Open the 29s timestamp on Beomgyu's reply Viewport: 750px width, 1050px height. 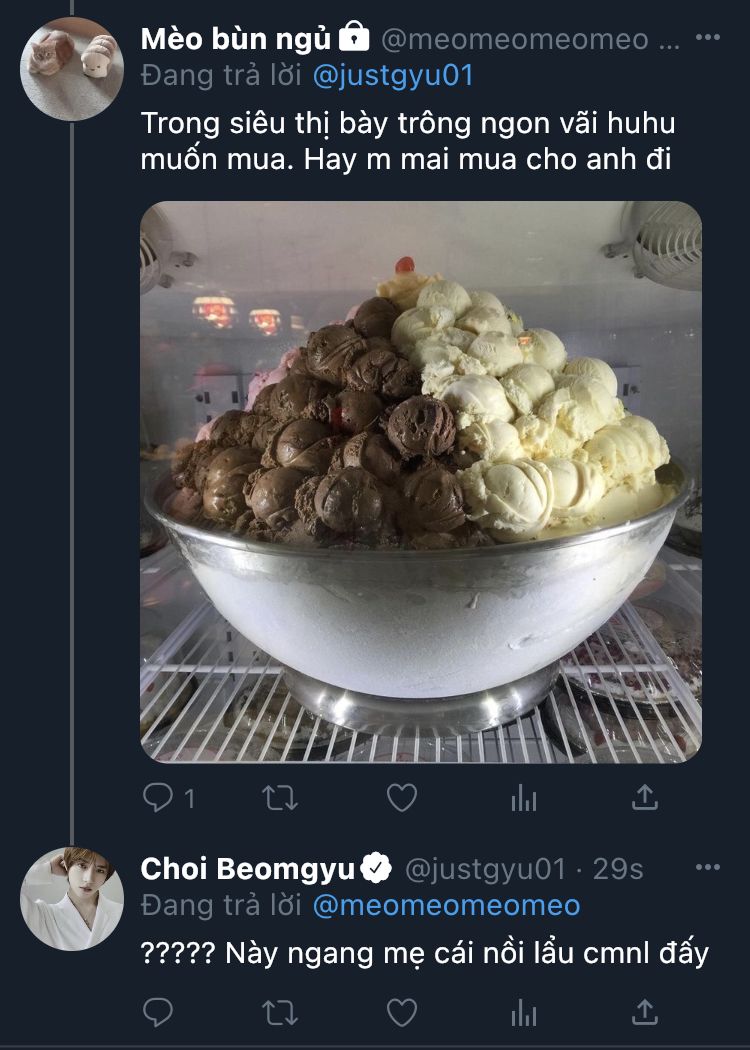point(617,869)
